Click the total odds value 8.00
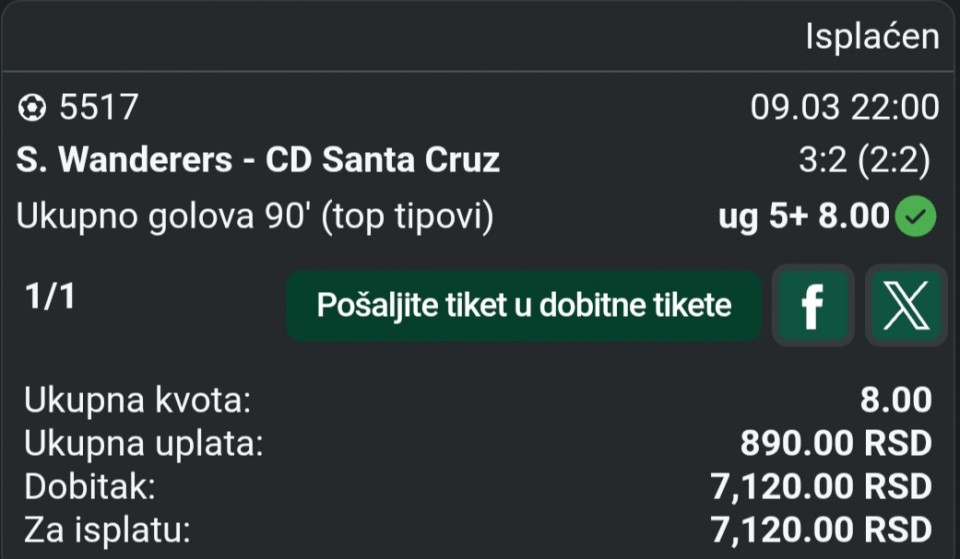 point(896,402)
